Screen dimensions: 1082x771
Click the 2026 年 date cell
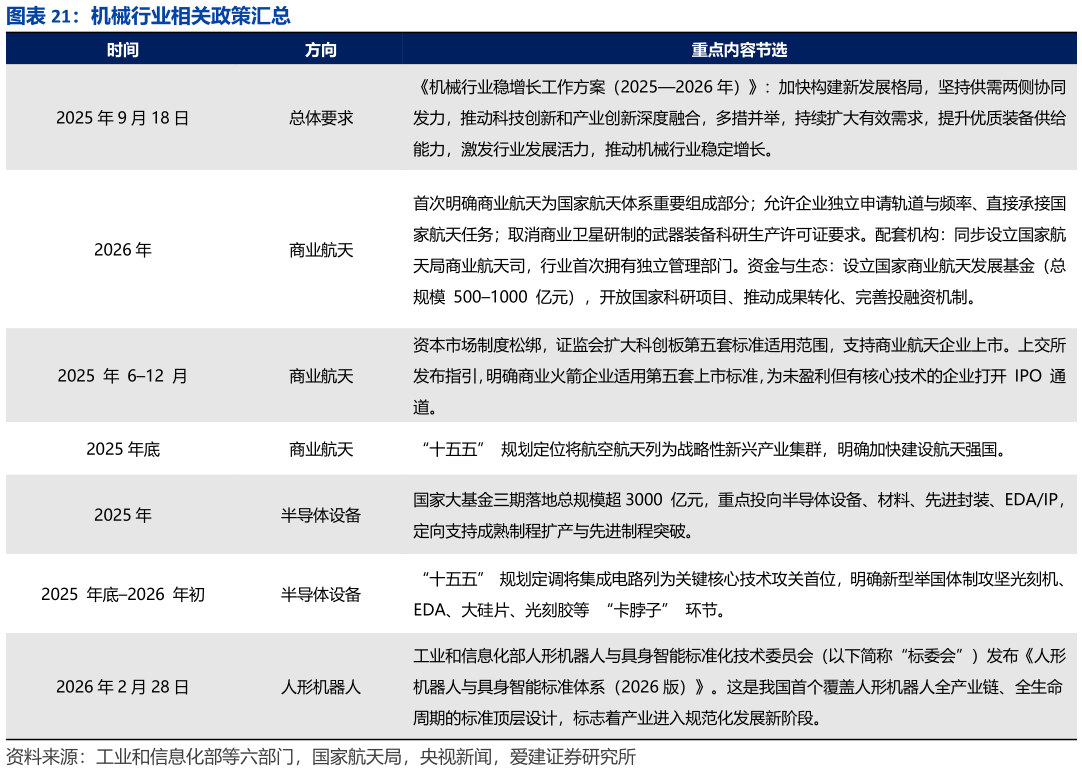coord(122,250)
